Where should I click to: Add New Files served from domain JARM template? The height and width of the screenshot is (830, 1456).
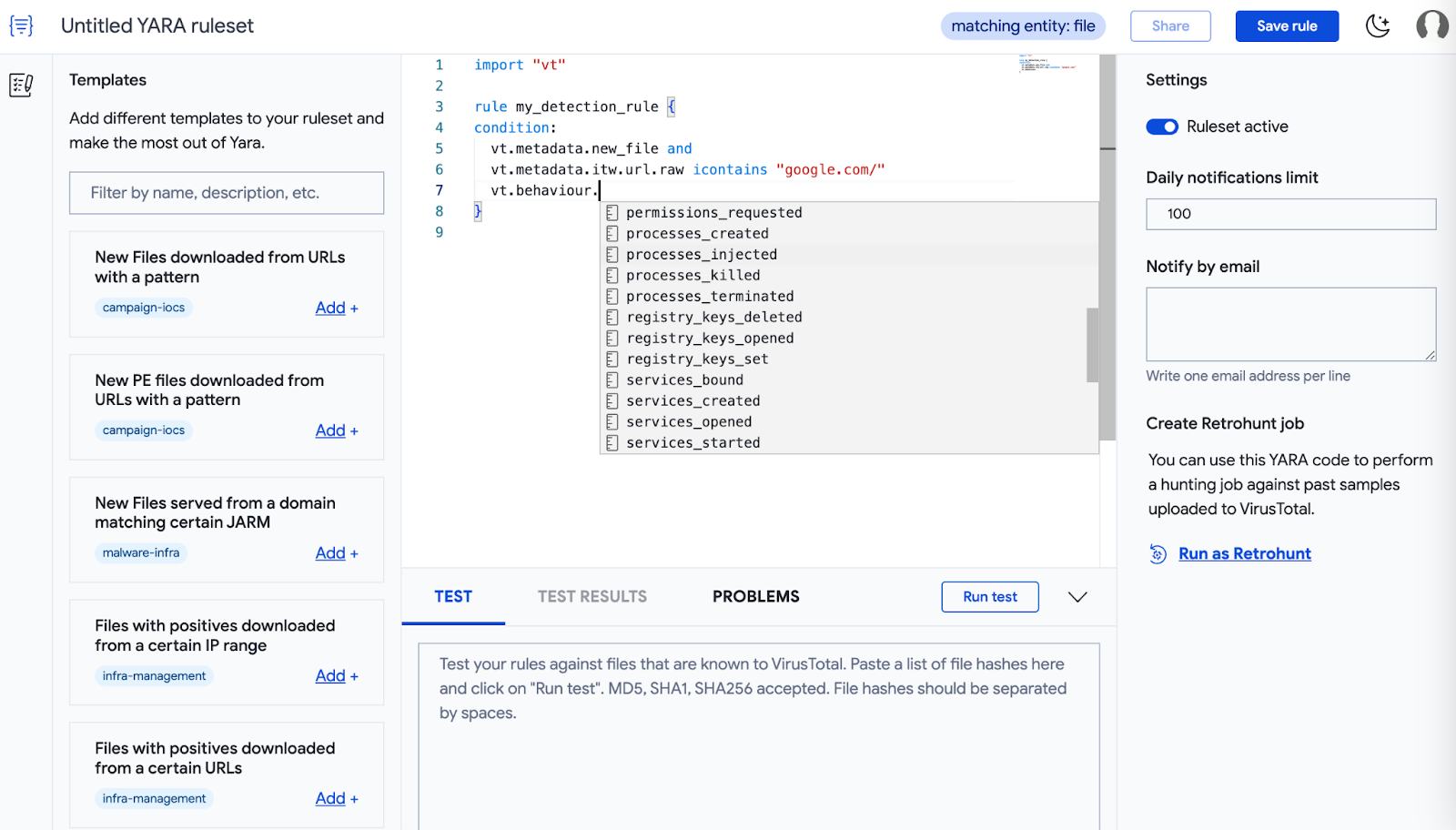click(x=336, y=553)
